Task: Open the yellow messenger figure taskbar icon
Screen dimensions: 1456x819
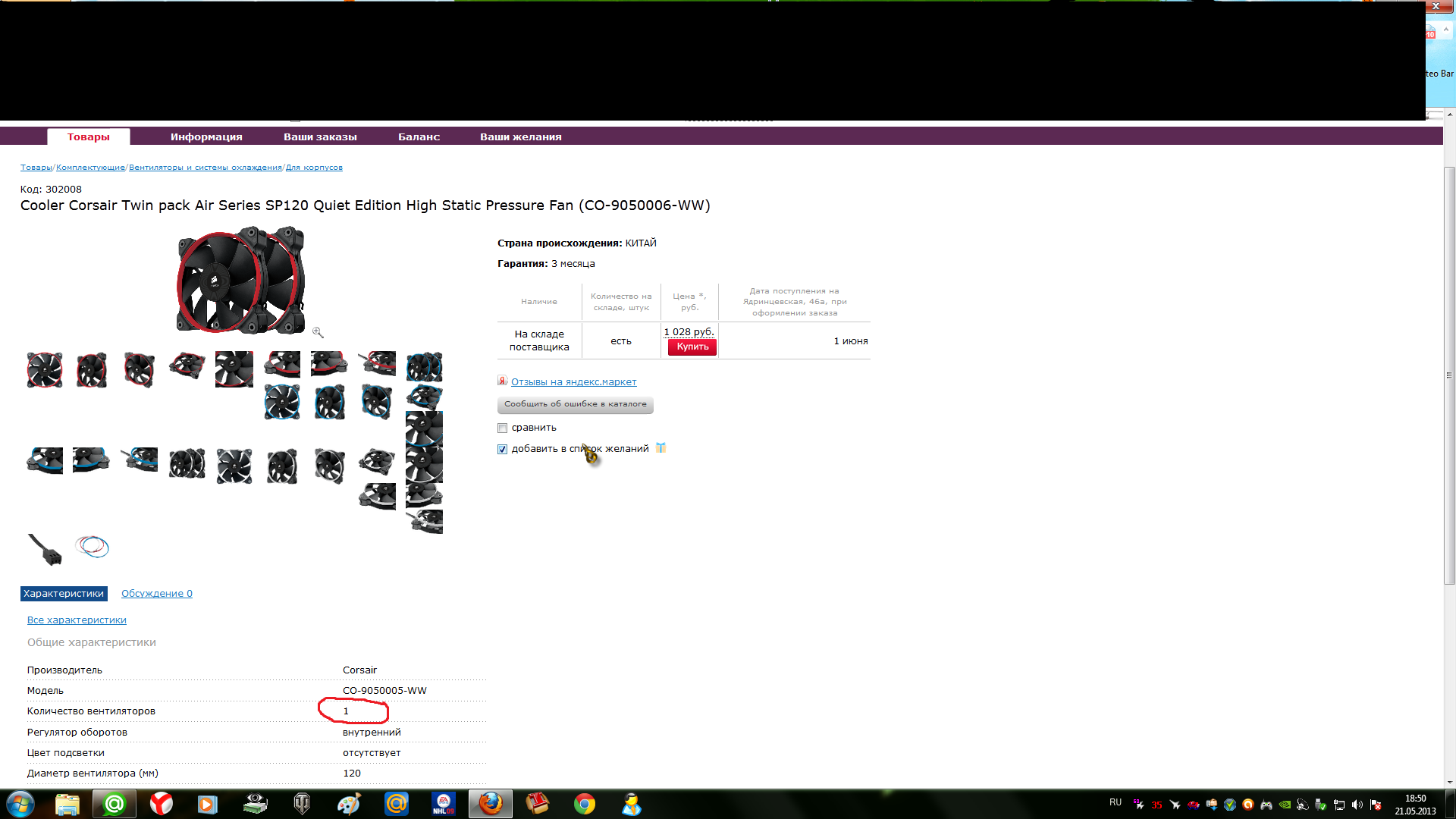Action: [632, 804]
